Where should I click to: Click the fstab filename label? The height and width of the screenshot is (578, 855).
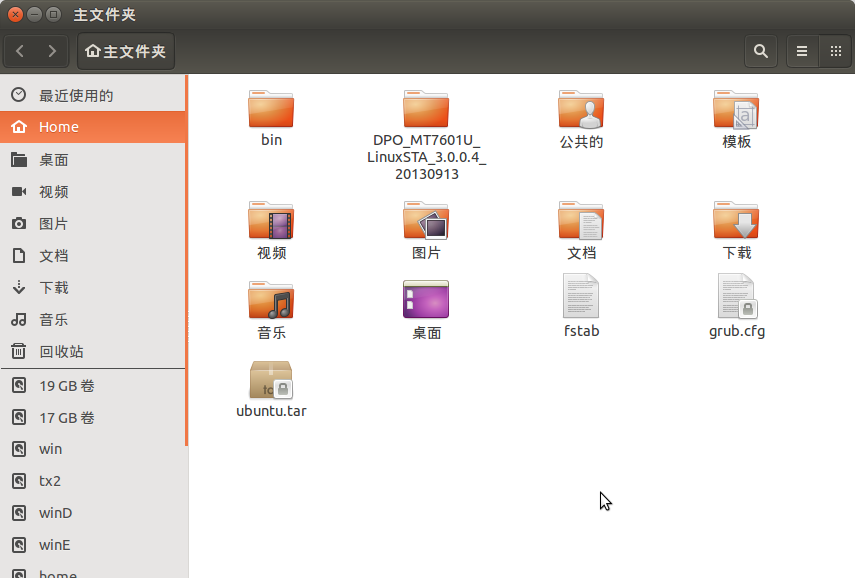[x=581, y=331]
